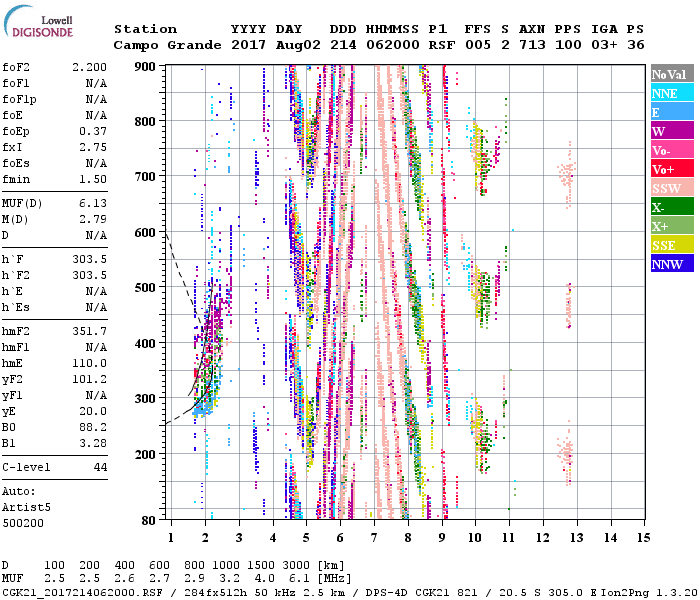Click the X- dark green legend swatch

(x=672, y=208)
